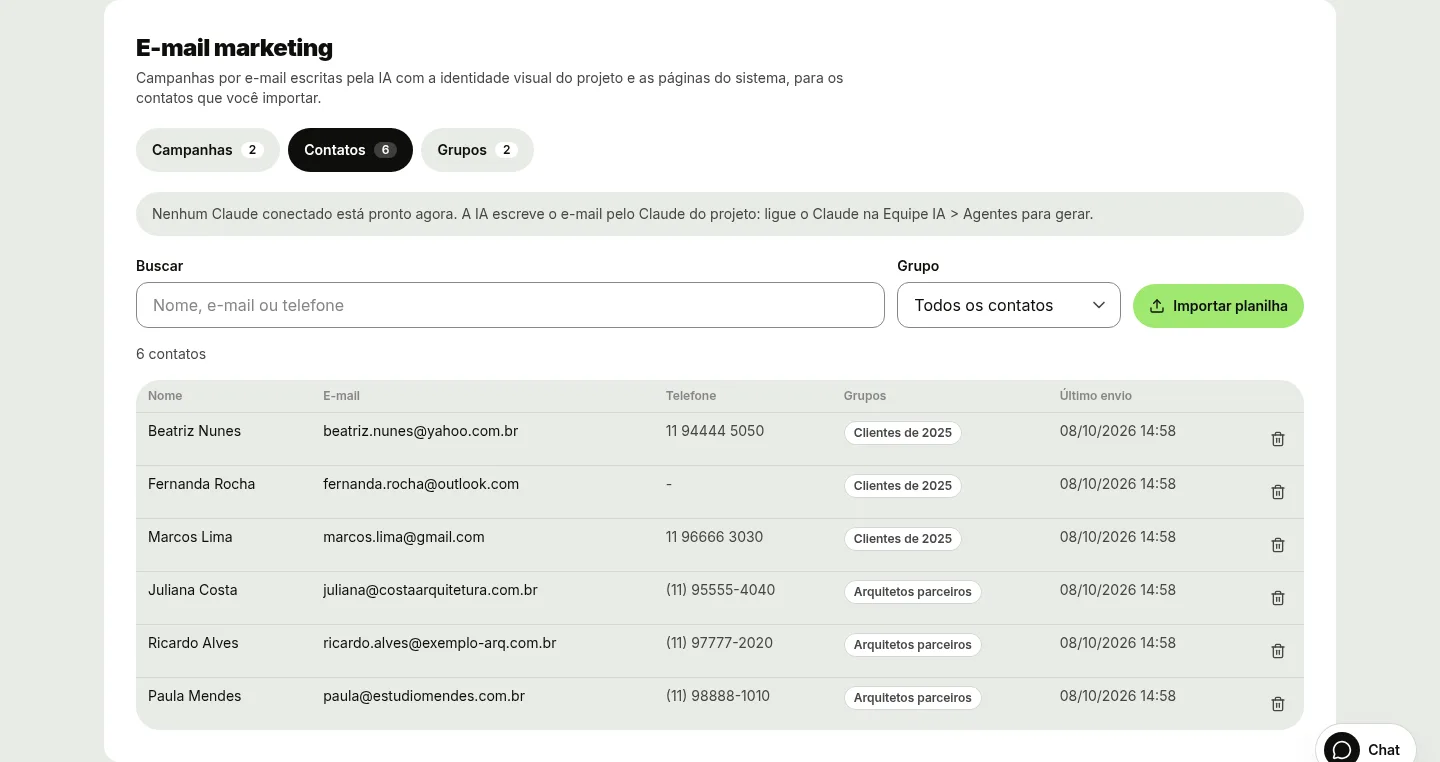Viewport: 1440px width, 762px height.
Task: Click email ricardo.alves@exemplo-arq.com.br
Action: point(440,643)
